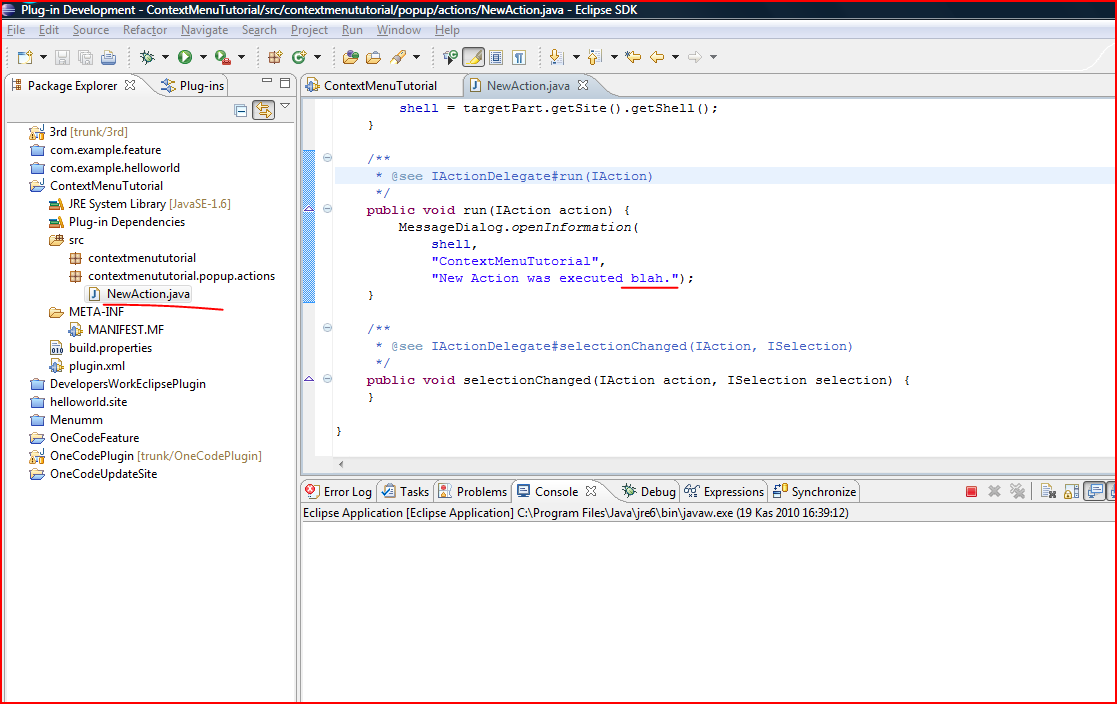The image size is (1117, 704).
Task: Open the Refactor menu
Action: pyautogui.click(x=145, y=30)
